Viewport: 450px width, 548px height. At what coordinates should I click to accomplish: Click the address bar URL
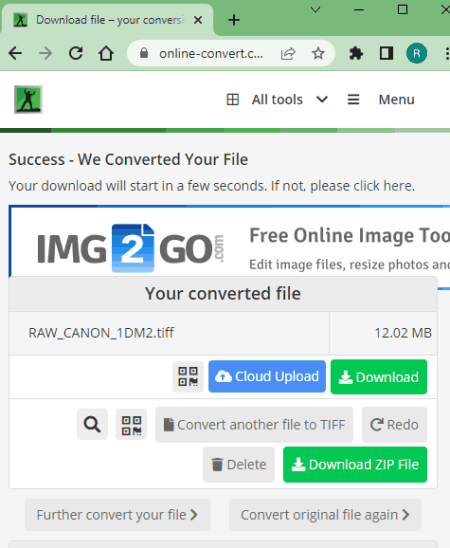(x=211, y=53)
